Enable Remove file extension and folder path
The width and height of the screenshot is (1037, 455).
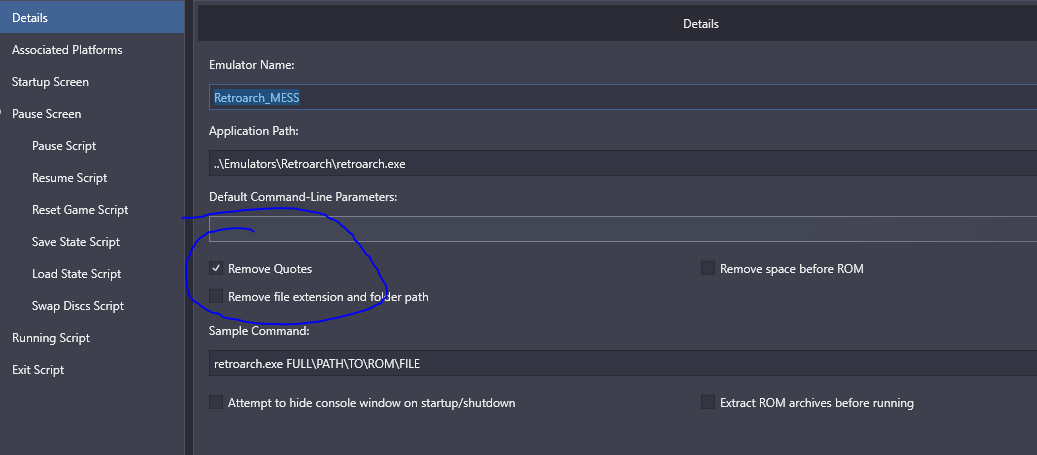pos(216,297)
